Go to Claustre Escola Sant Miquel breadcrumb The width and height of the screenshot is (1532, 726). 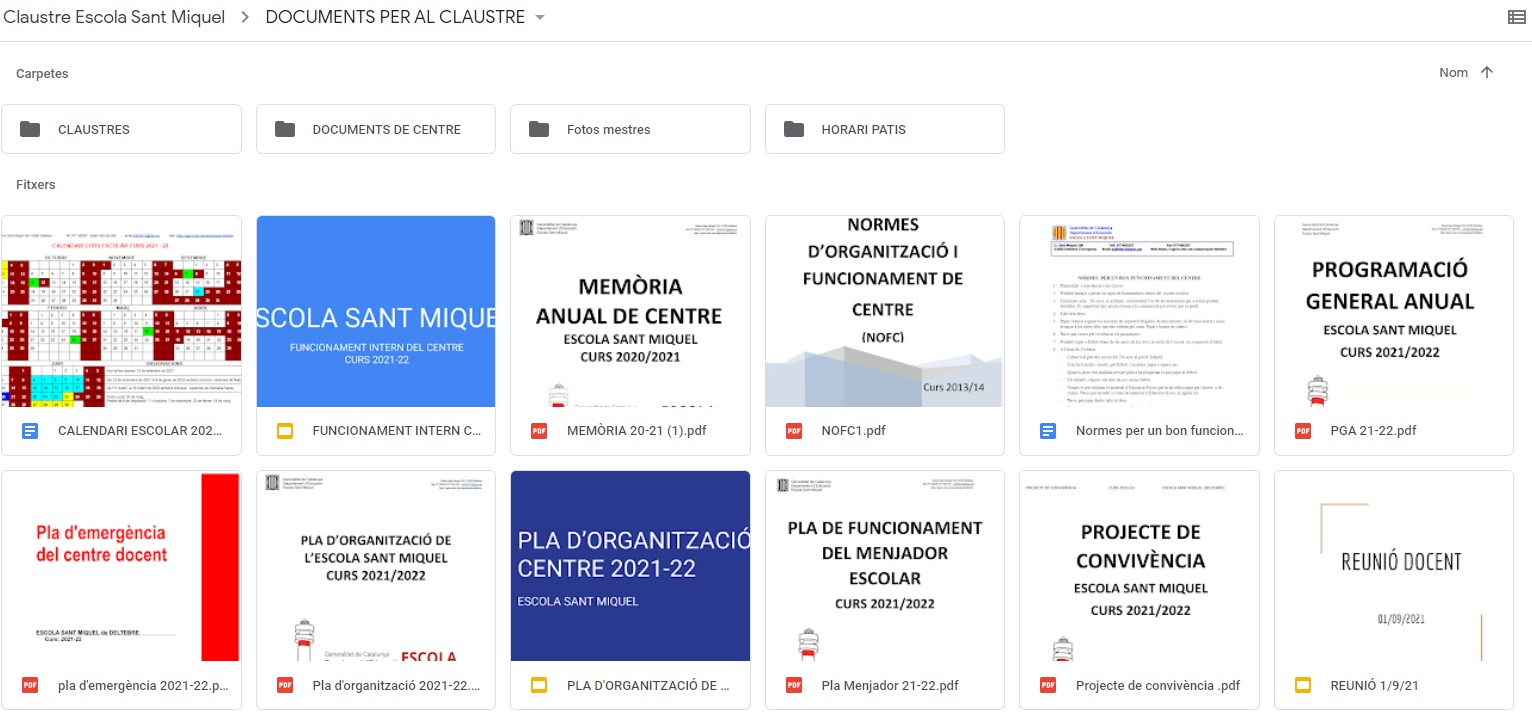pos(114,17)
